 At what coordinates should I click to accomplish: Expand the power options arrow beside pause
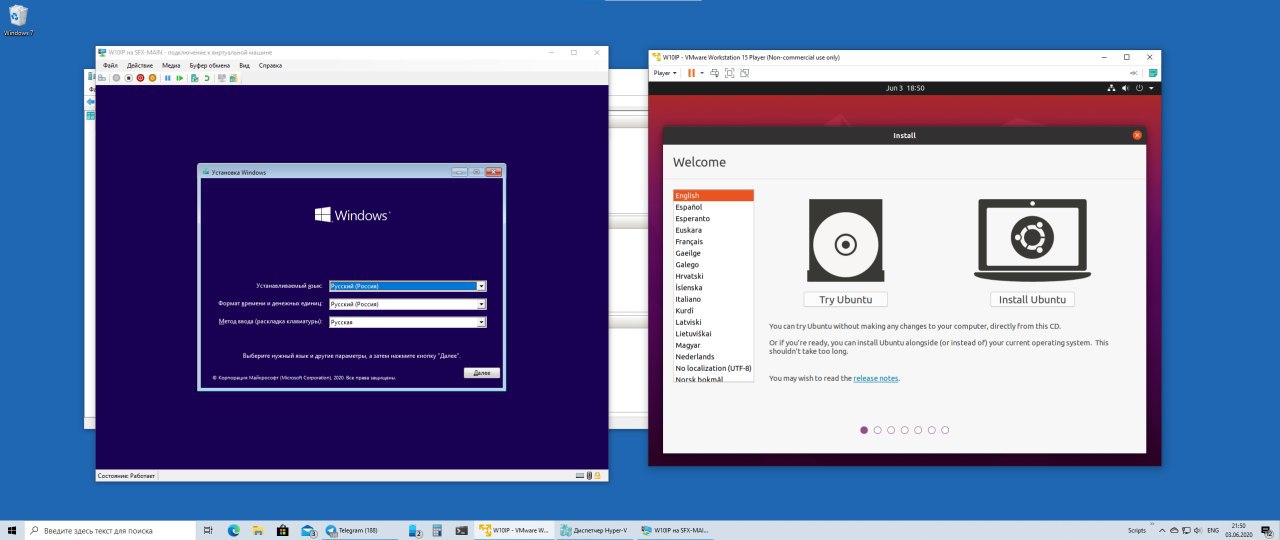tap(702, 73)
